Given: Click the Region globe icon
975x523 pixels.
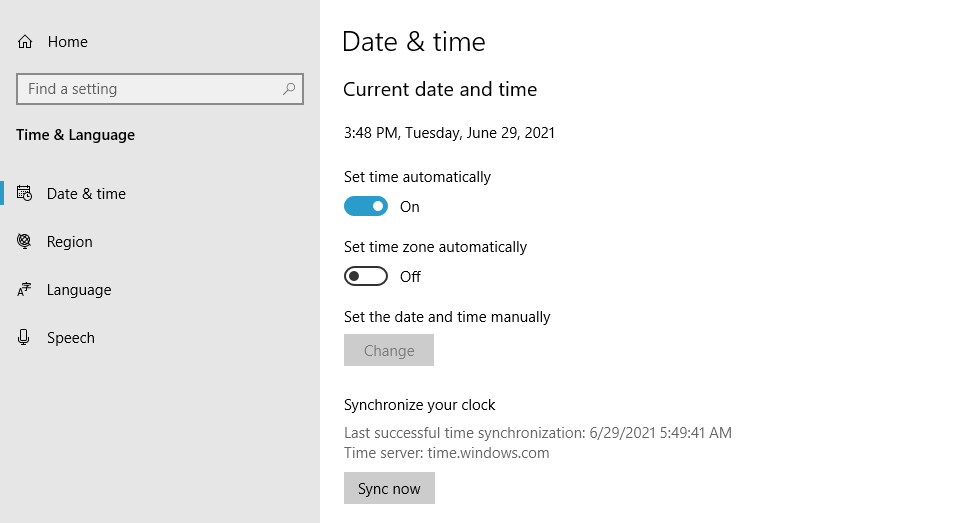Looking at the screenshot, I should coord(25,242).
